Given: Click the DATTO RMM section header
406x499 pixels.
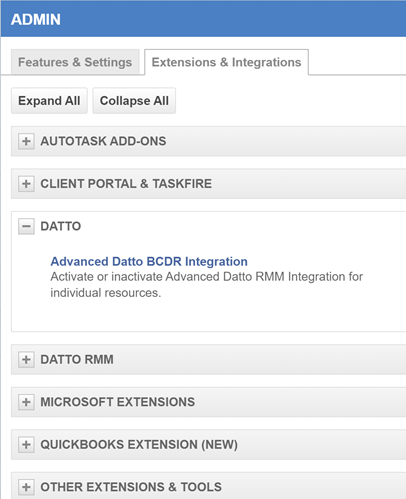Looking at the screenshot, I should (x=209, y=360).
